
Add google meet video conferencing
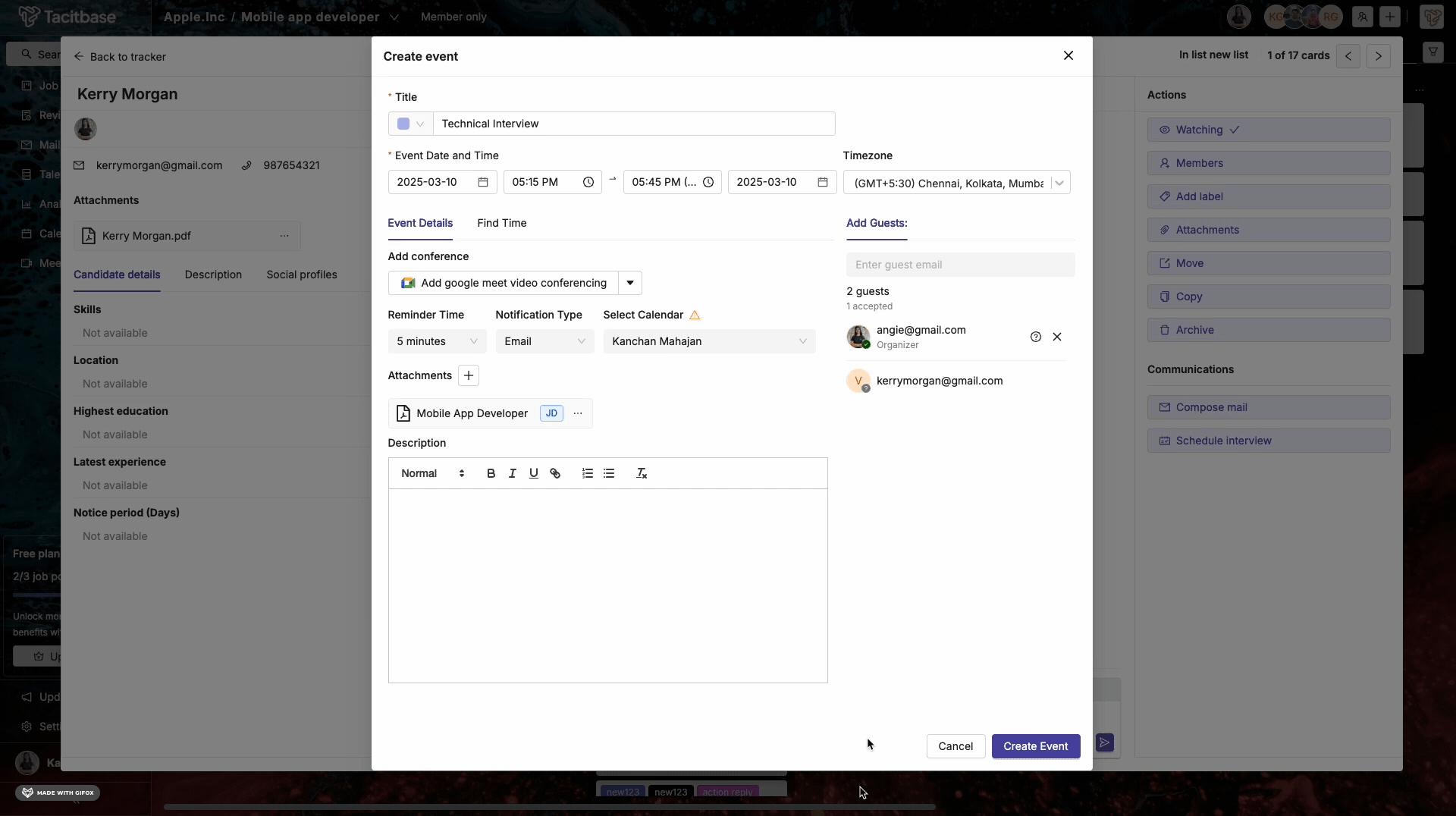tap(504, 283)
